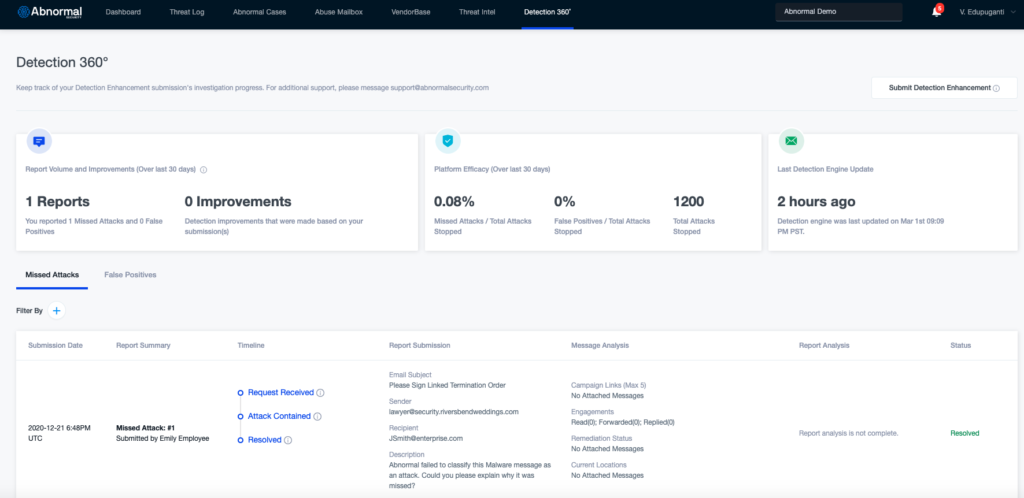Click Submitted by Emily Employee text
This screenshot has height=498, width=1024.
click(x=163, y=439)
